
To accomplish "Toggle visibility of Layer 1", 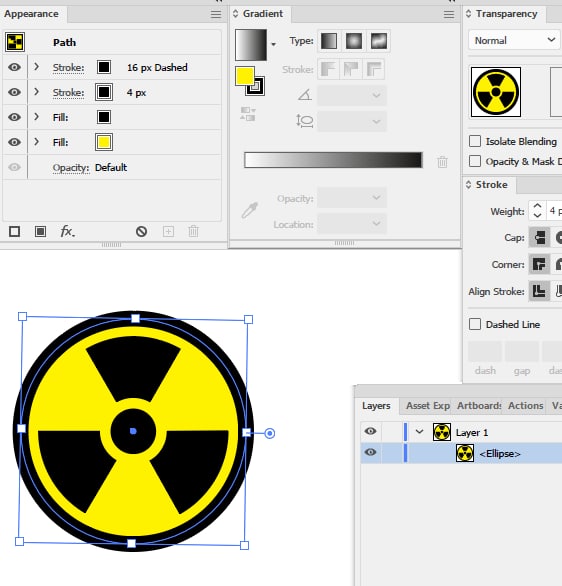I will 370,431.
